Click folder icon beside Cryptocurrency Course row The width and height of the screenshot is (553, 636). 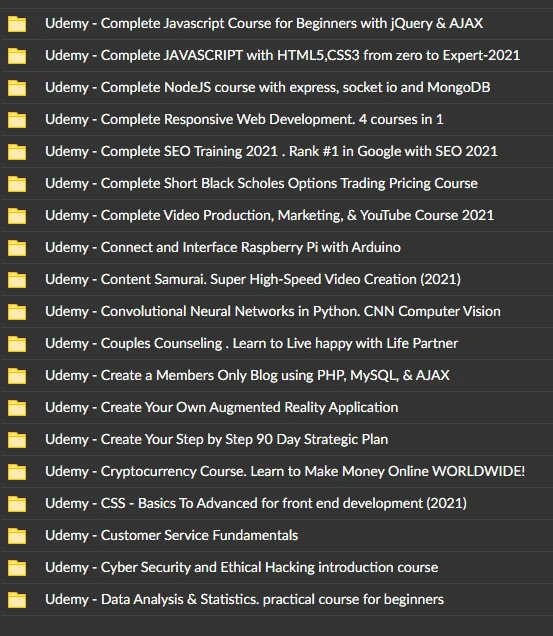(17, 473)
